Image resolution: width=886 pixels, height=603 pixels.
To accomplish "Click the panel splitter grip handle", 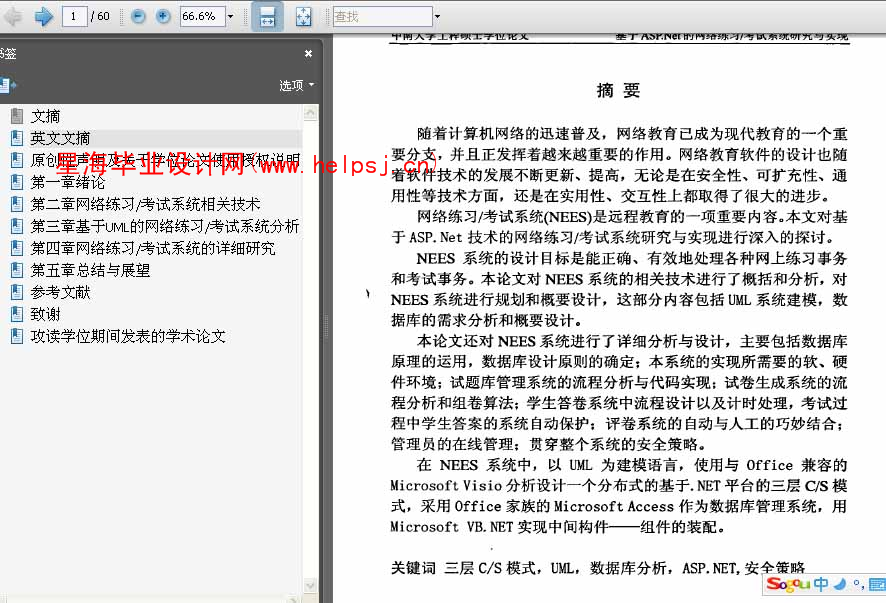I will click(325, 326).
